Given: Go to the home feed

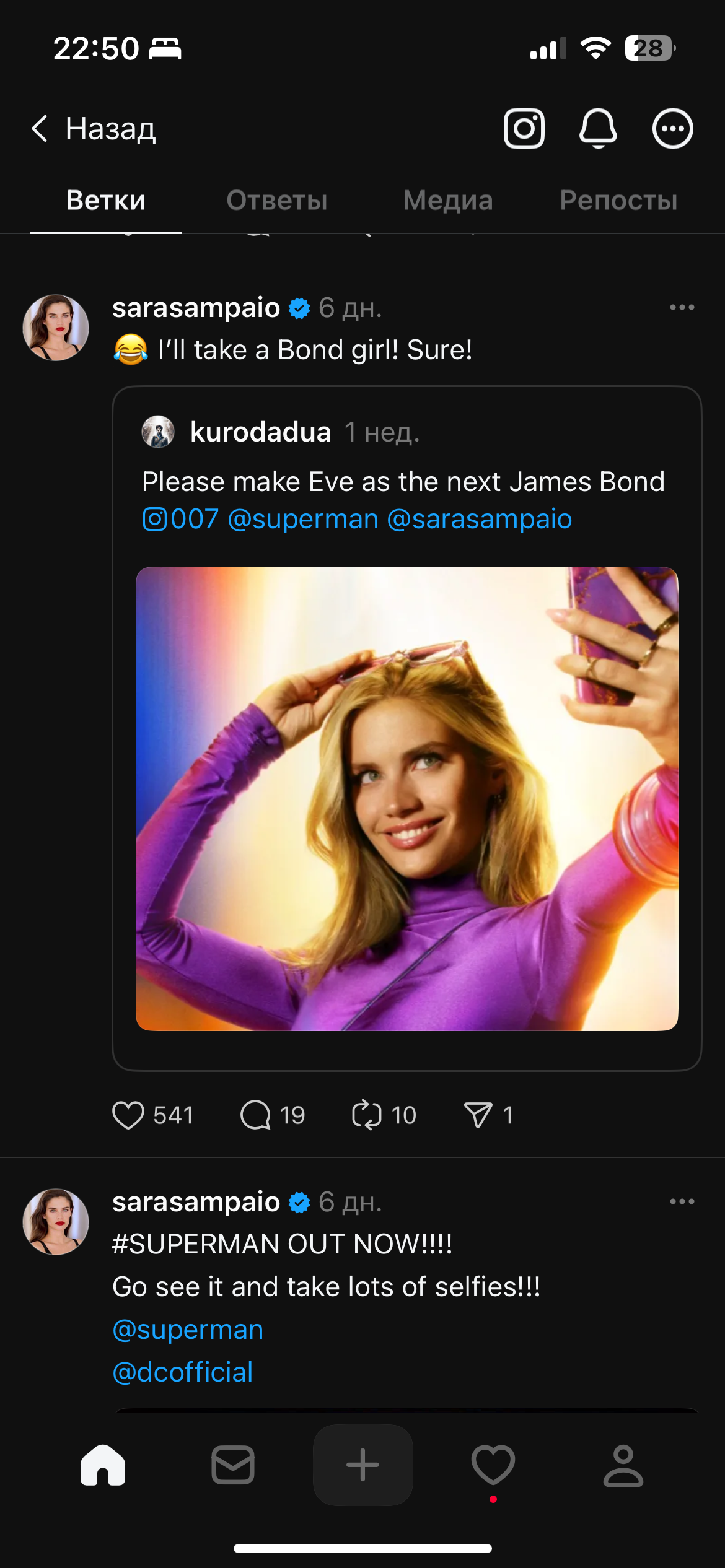Looking at the screenshot, I should (103, 1465).
